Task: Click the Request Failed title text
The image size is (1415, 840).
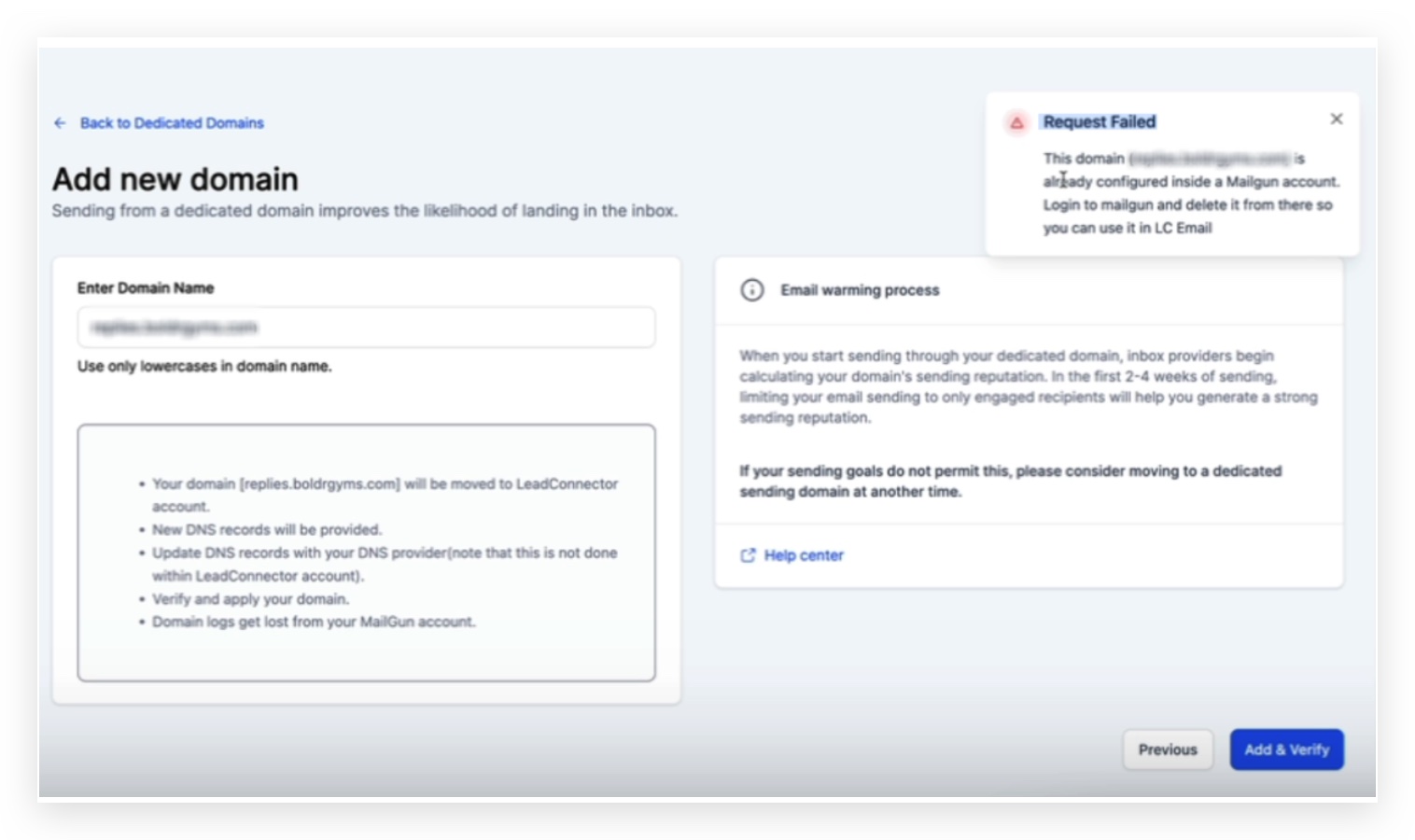Action: (x=1100, y=122)
